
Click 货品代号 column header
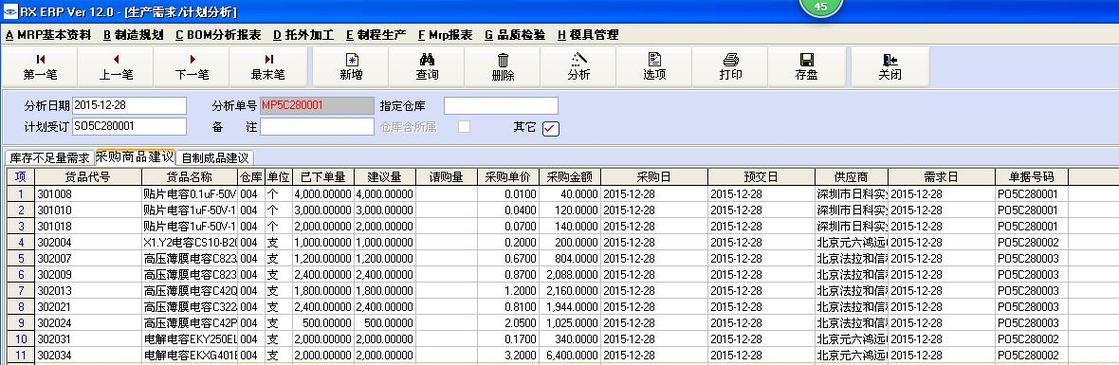tap(88, 176)
